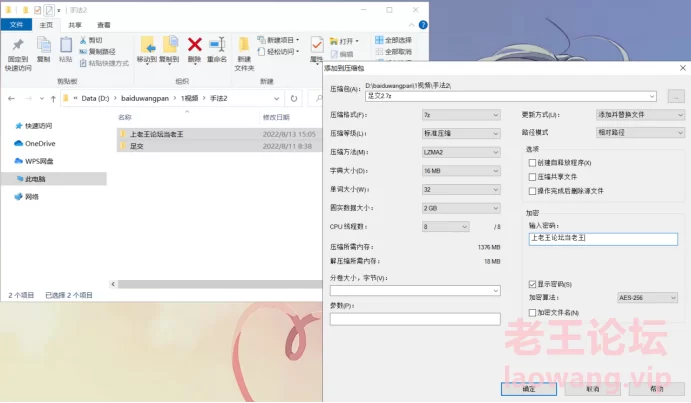Sort by the Date modified (修改日期) column
Screen dimensions: 691x403
pos(276,117)
